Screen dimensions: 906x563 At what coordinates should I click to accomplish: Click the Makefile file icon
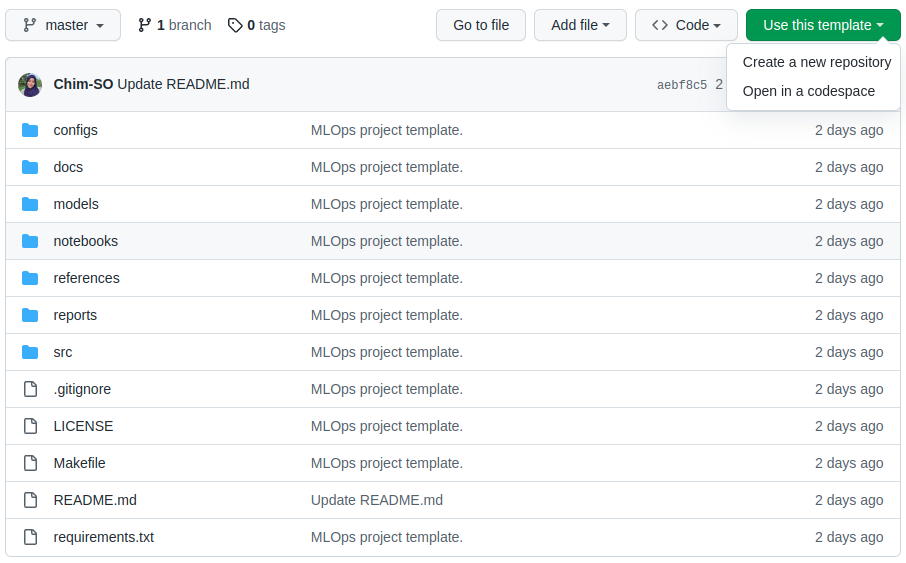(x=31, y=463)
